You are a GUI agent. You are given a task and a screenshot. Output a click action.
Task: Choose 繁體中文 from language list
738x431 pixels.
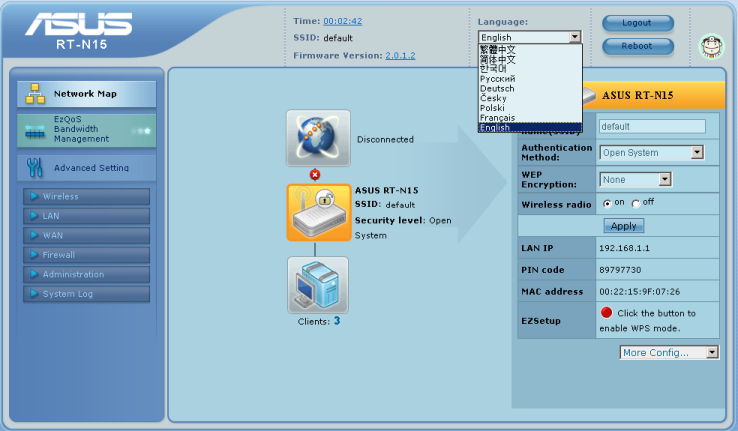(x=530, y=49)
